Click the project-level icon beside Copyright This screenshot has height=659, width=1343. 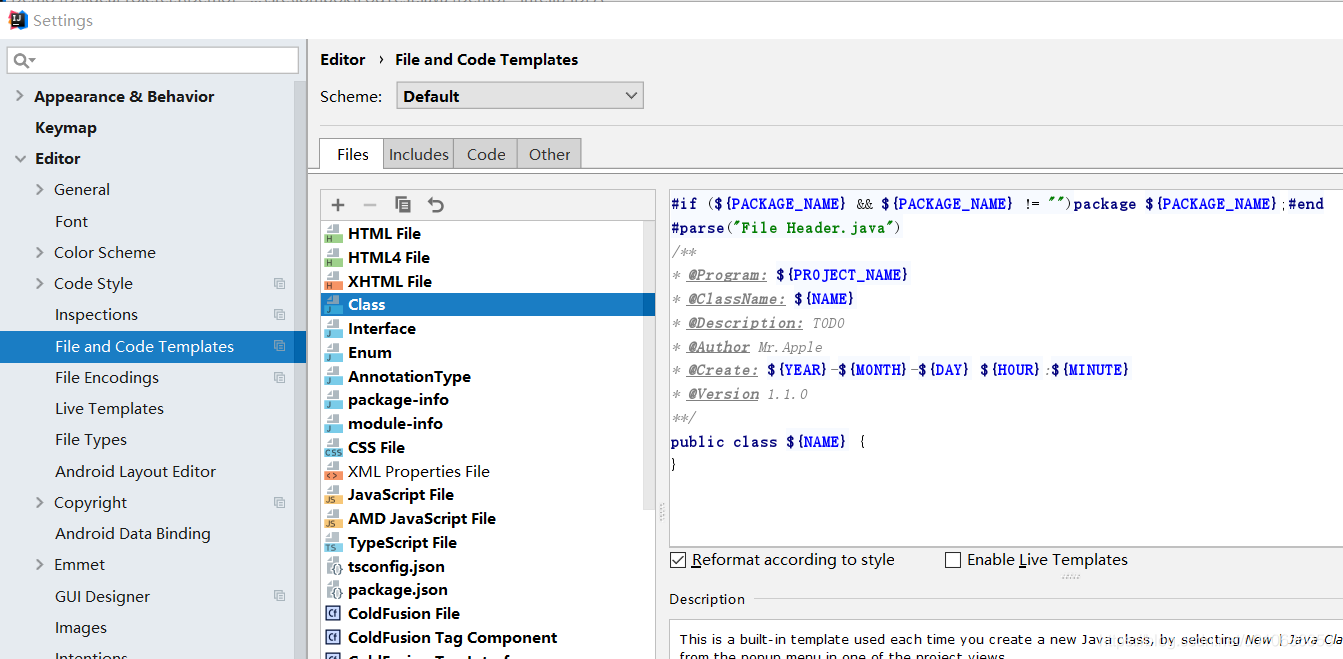279,503
